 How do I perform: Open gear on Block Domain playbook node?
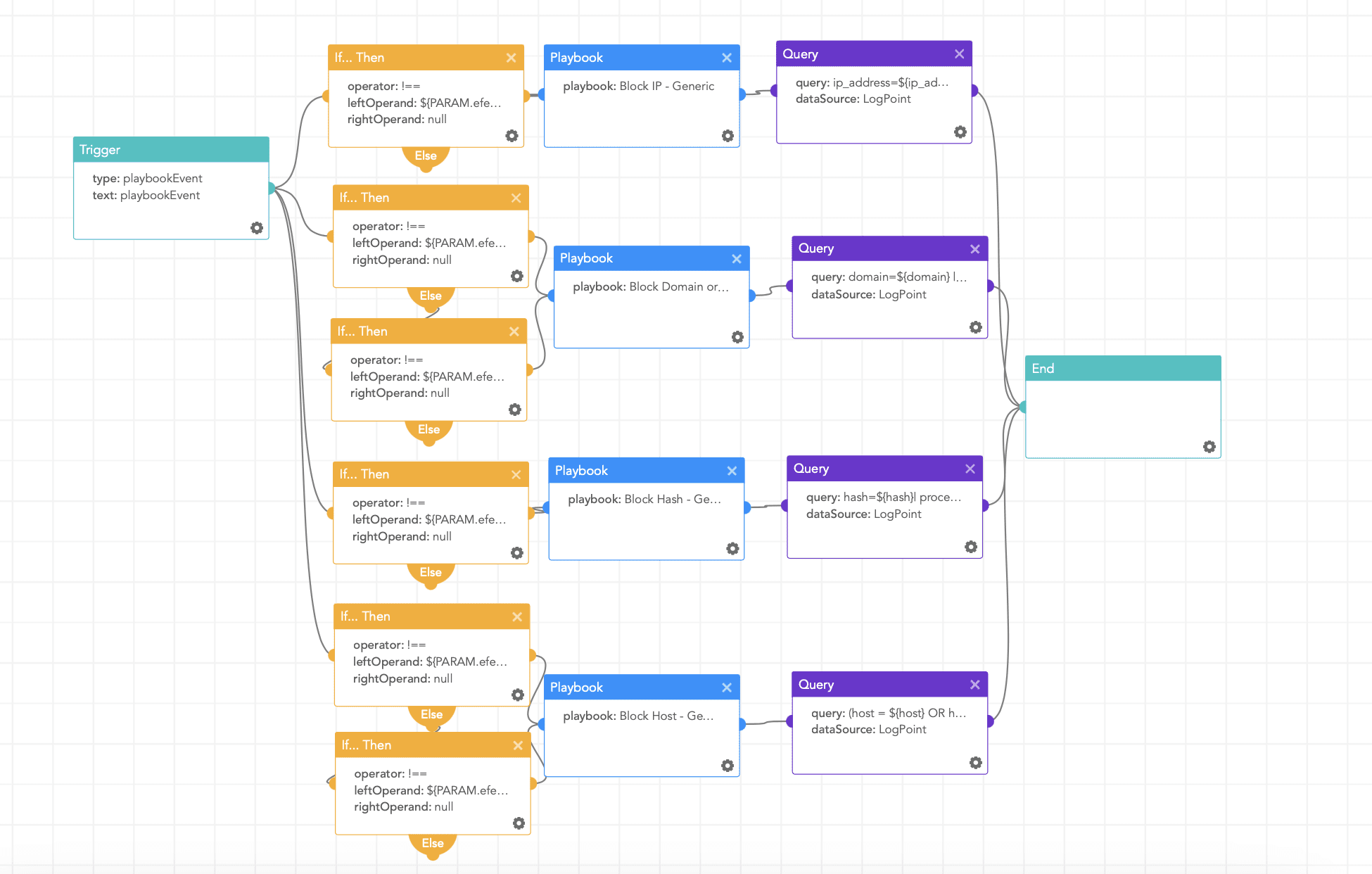737,337
